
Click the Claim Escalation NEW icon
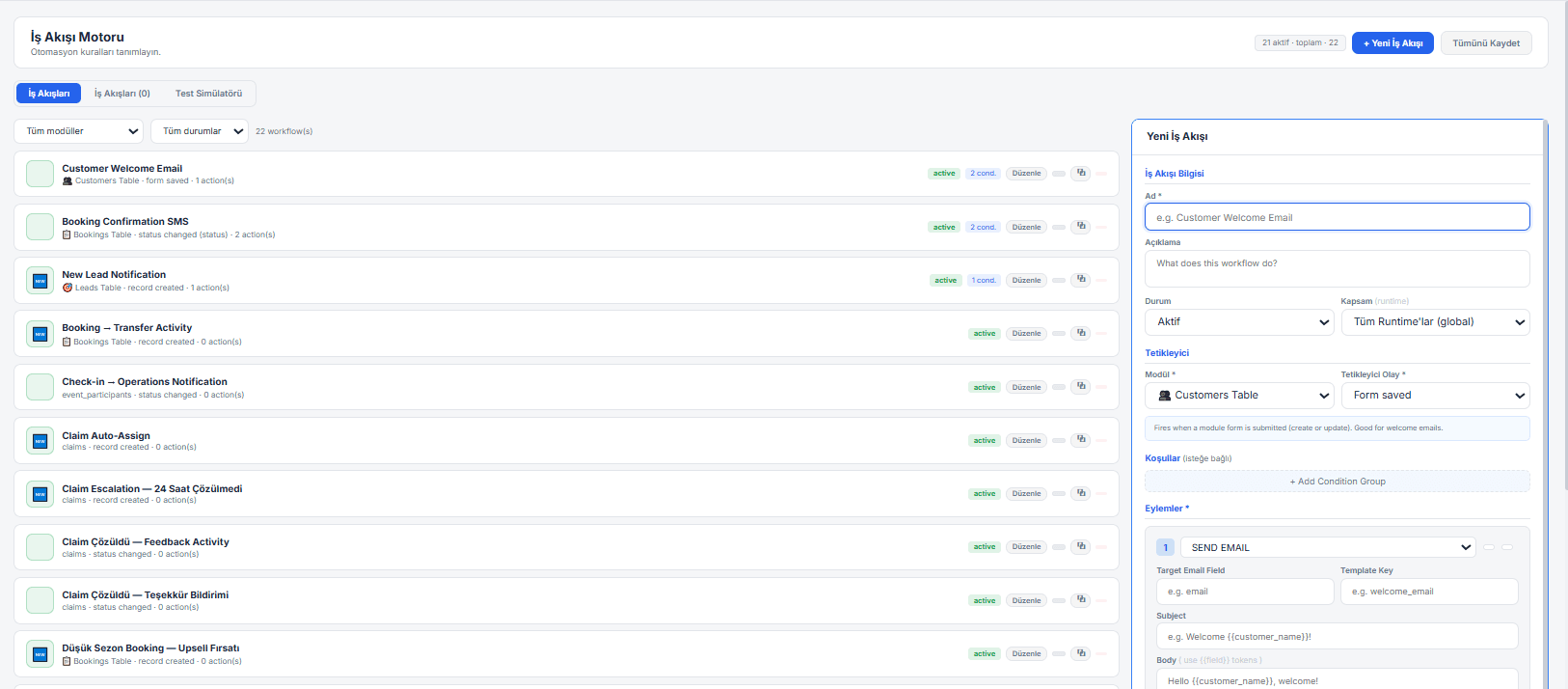pyautogui.click(x=40, y=494)
